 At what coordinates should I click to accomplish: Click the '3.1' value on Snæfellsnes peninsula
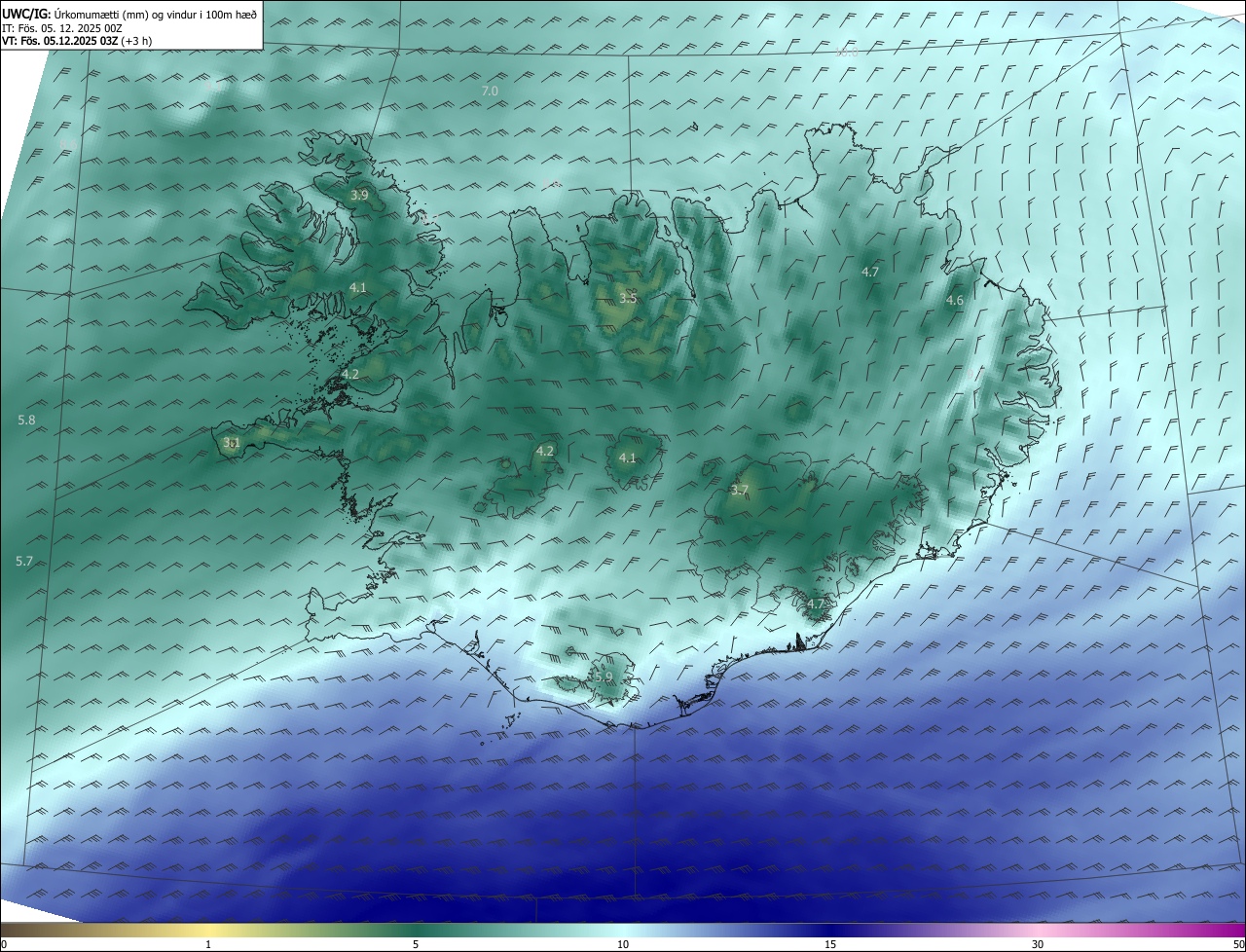[231, 442]
